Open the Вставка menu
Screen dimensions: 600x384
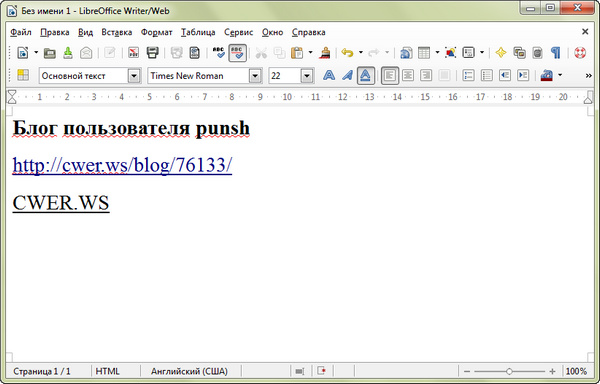pos(117,32)
